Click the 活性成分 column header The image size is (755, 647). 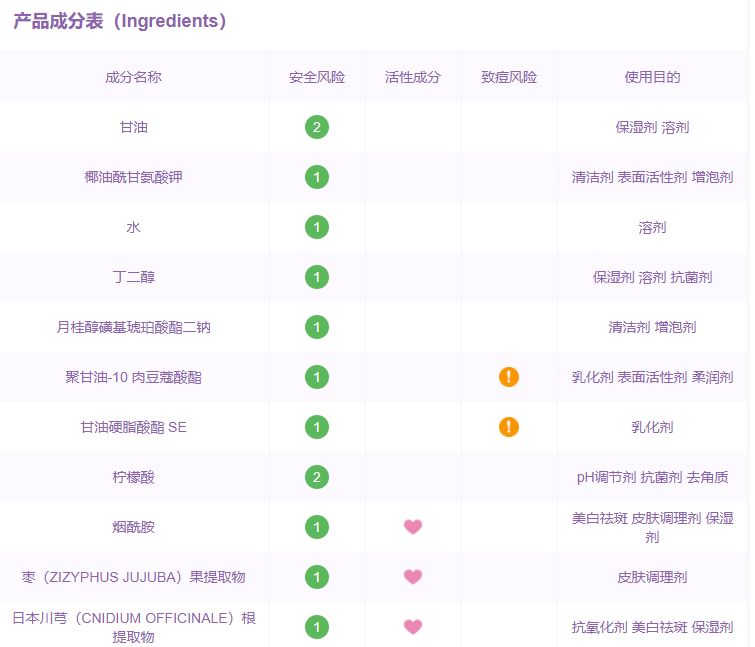coord(413,77)
